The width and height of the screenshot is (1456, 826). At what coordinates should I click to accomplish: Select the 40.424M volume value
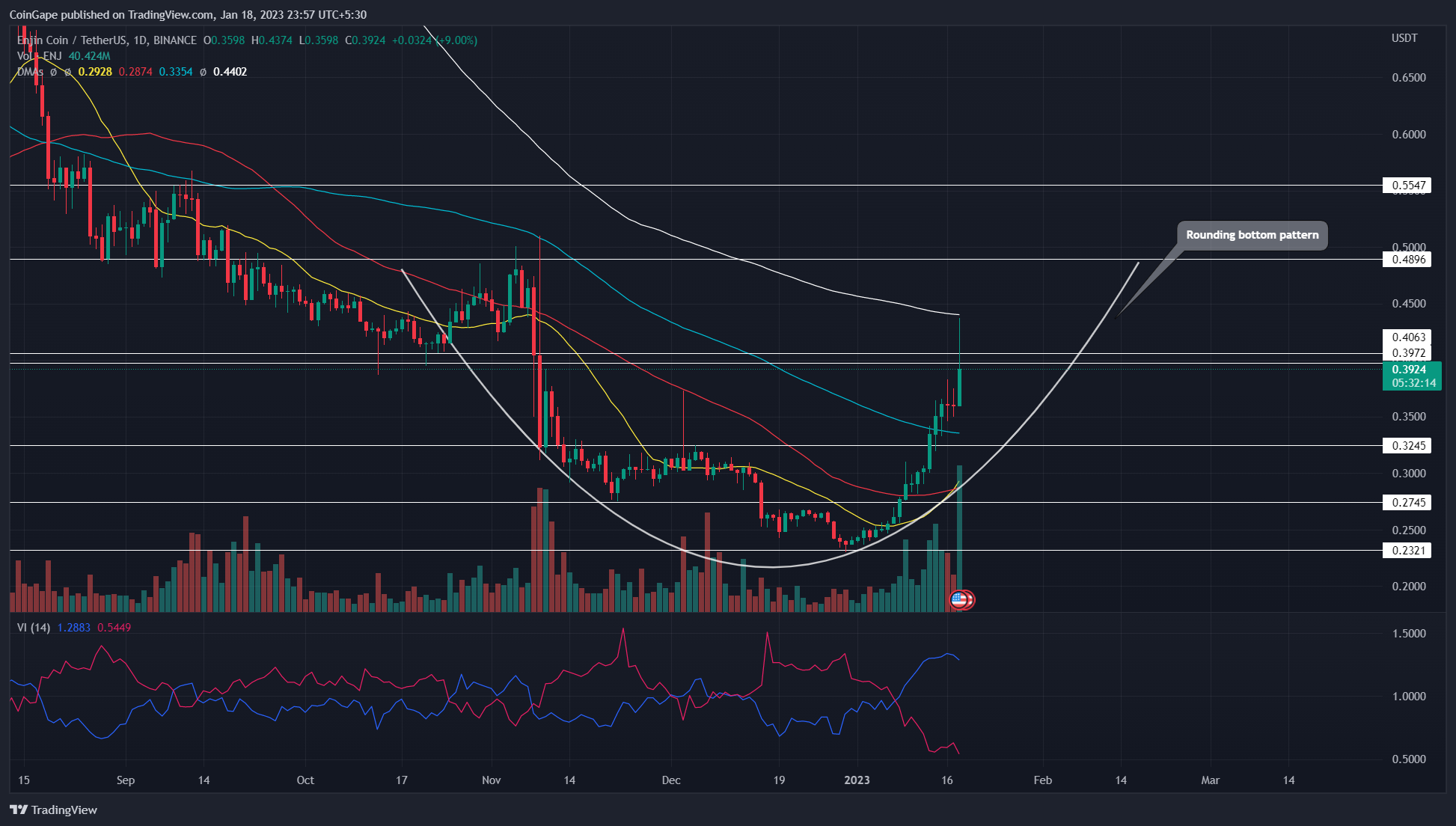[89, 56]
